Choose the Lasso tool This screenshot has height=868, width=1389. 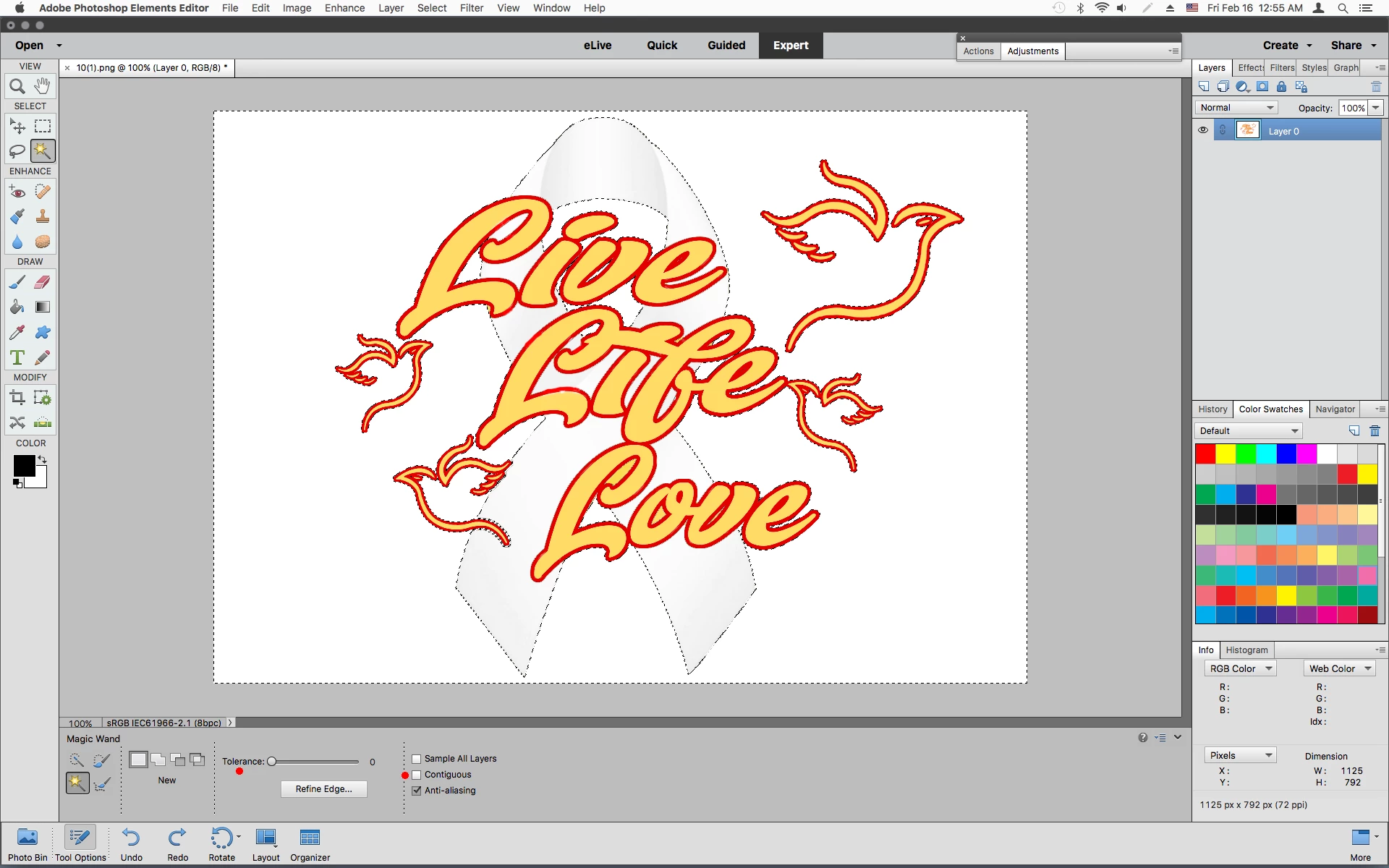point(17,151)
